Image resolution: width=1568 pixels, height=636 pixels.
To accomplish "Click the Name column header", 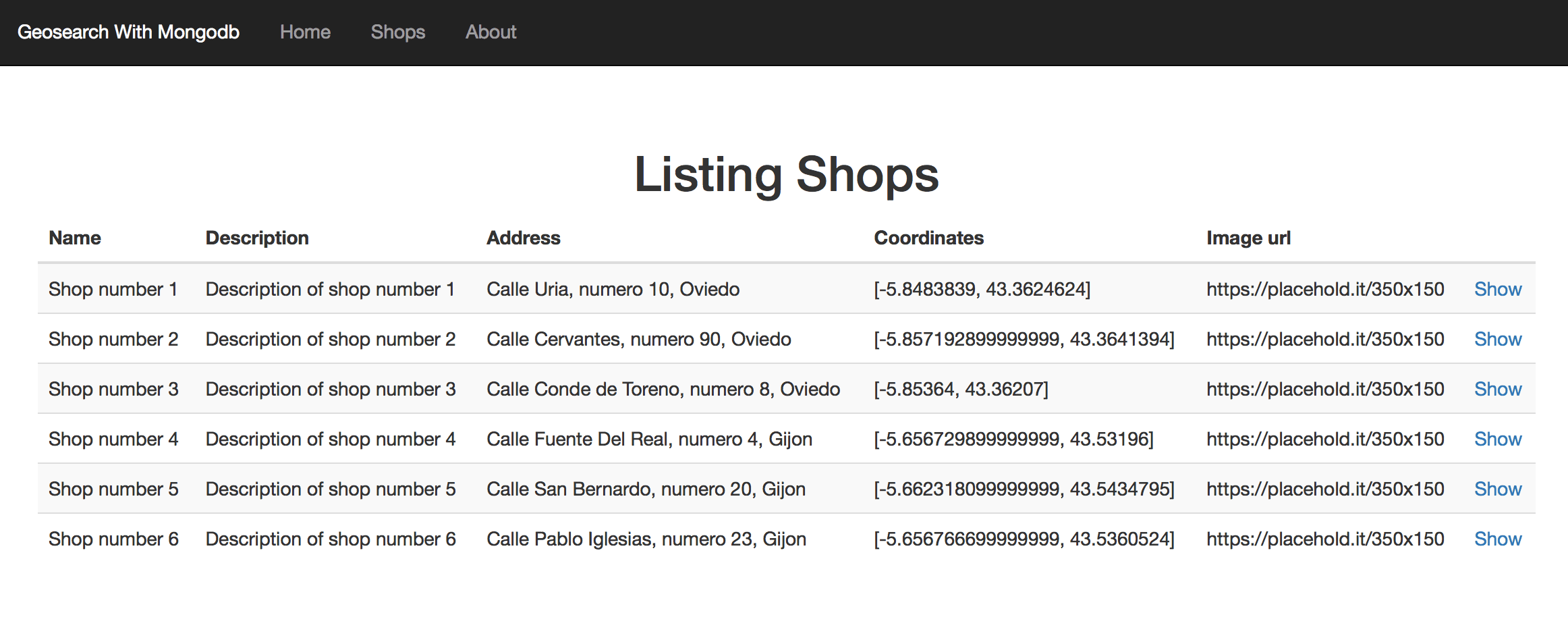I will 75,238.
